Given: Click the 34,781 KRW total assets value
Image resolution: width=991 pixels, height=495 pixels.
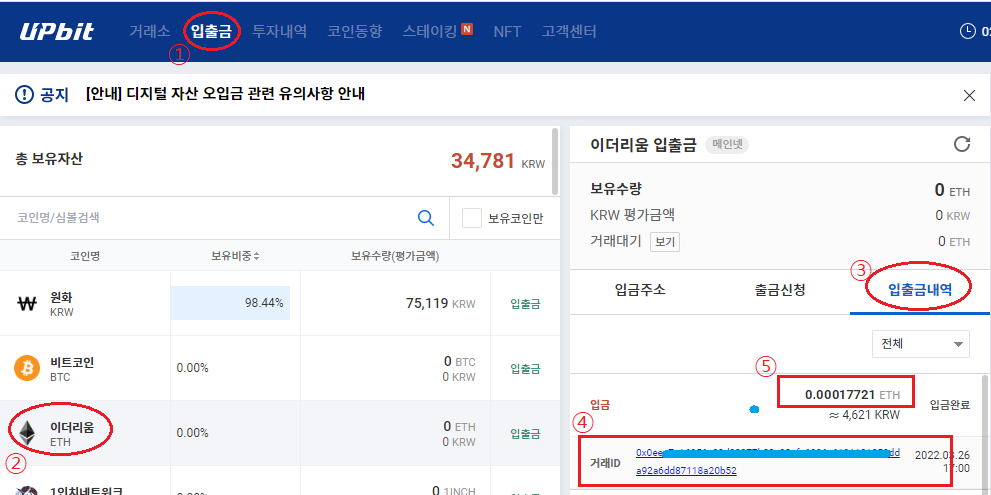Looking at the screenshot, I should [497, 161].
